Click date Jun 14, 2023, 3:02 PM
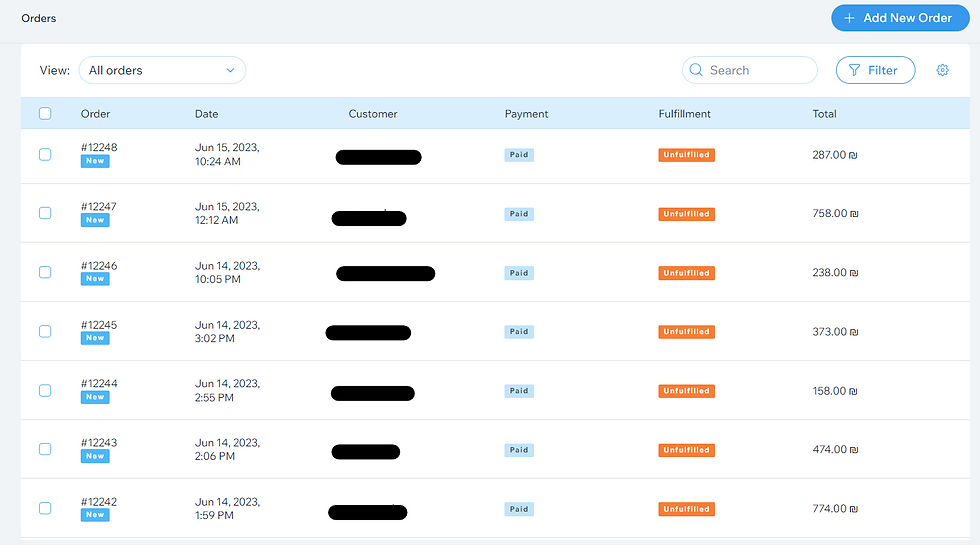 pyautogui.click(x=227, y=331)
